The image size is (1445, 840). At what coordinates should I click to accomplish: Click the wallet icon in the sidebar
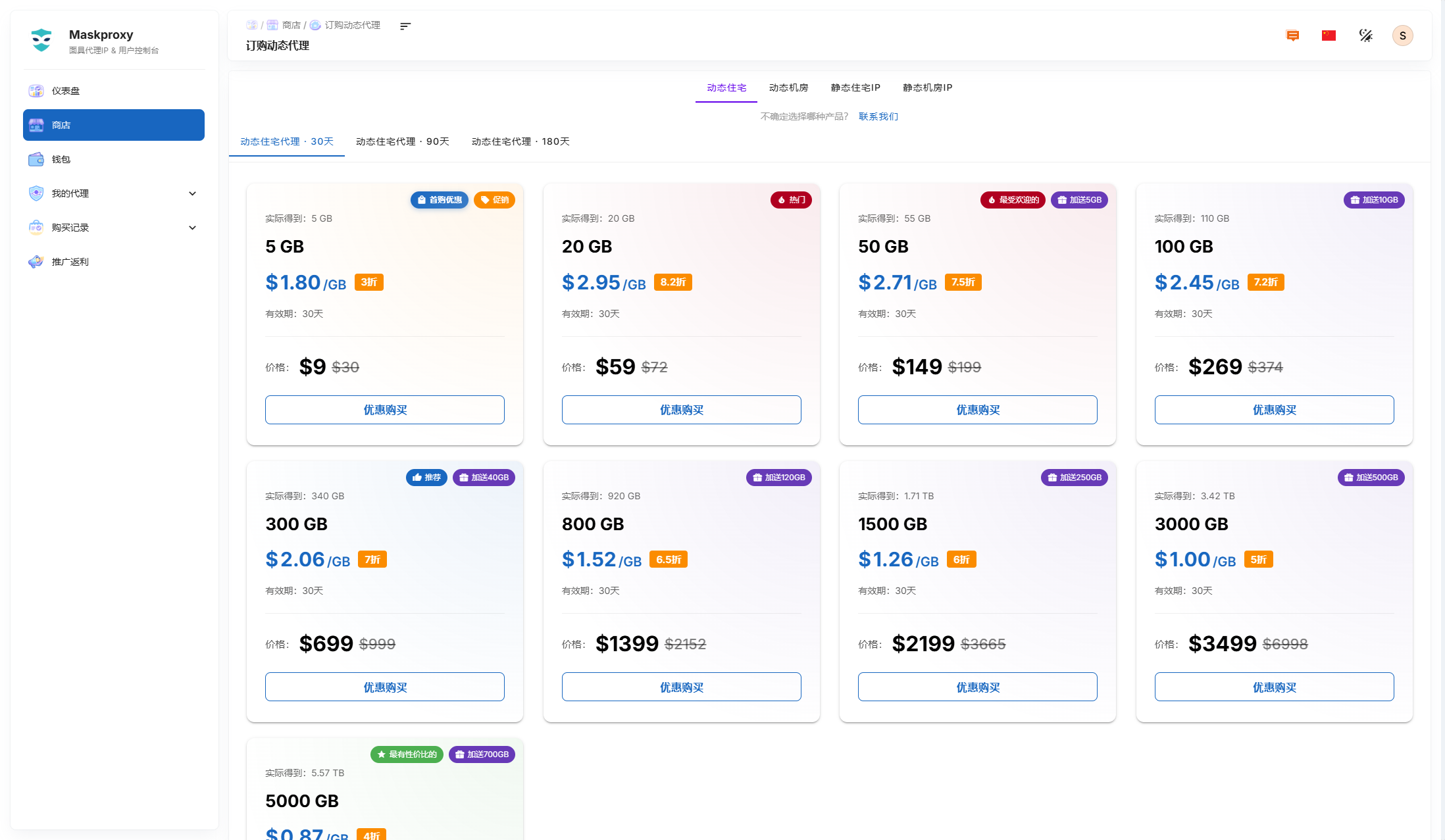click(36, 159)
